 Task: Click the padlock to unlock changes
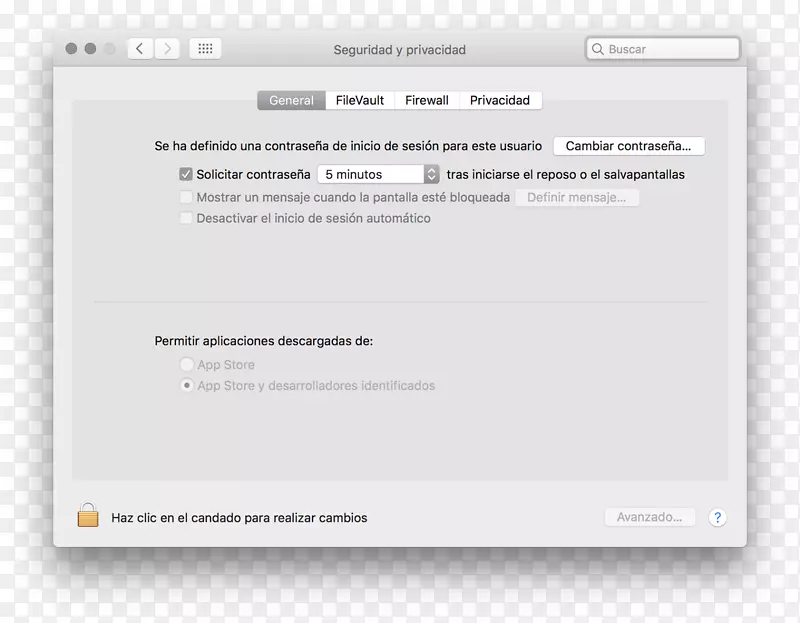coord(88,517)
